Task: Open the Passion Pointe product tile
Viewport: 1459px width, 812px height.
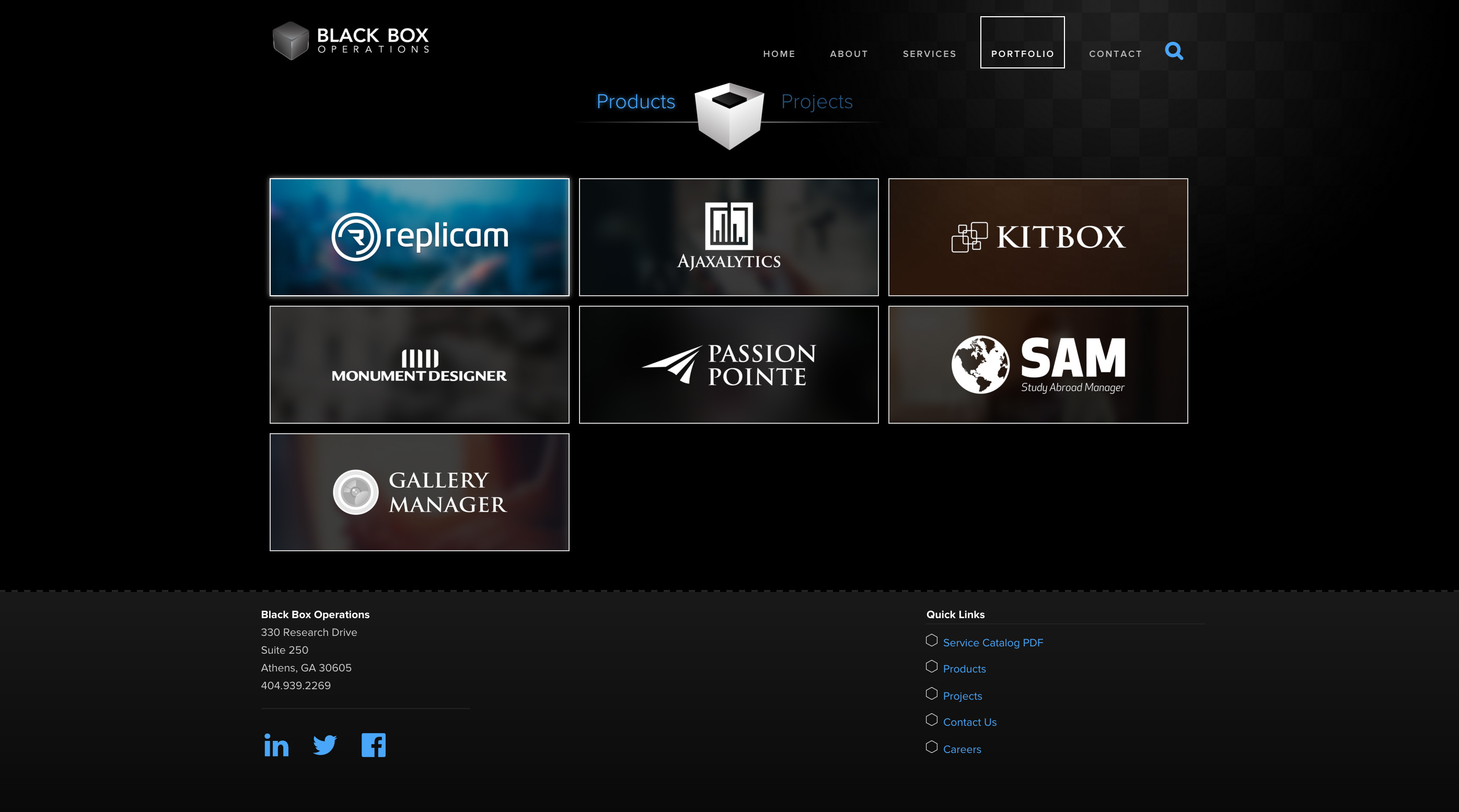Action: [728, 365]
